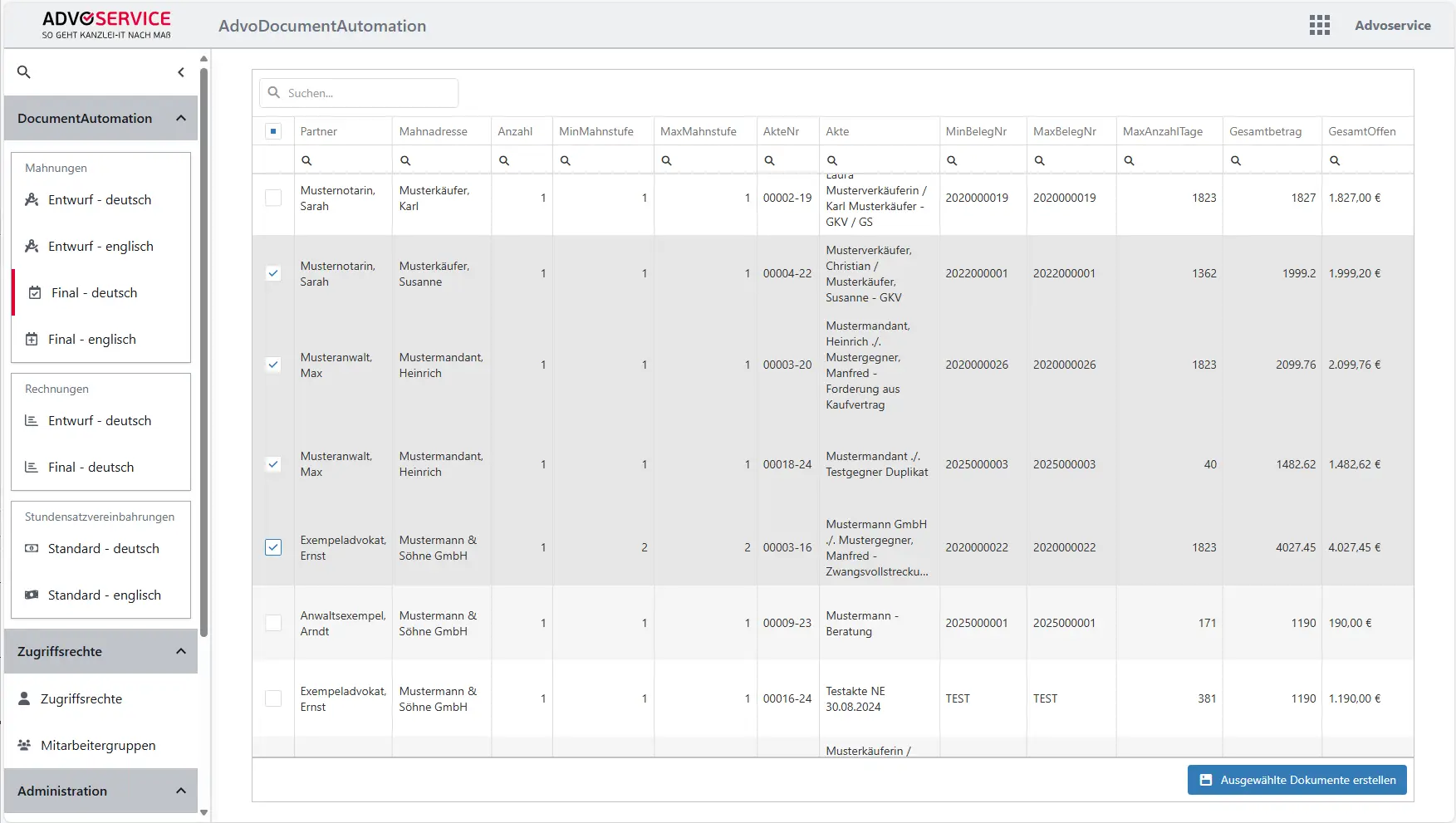Collapse the sidebar with the left chevron
Screen dimensions: 1456x823
tap(181, 72)
